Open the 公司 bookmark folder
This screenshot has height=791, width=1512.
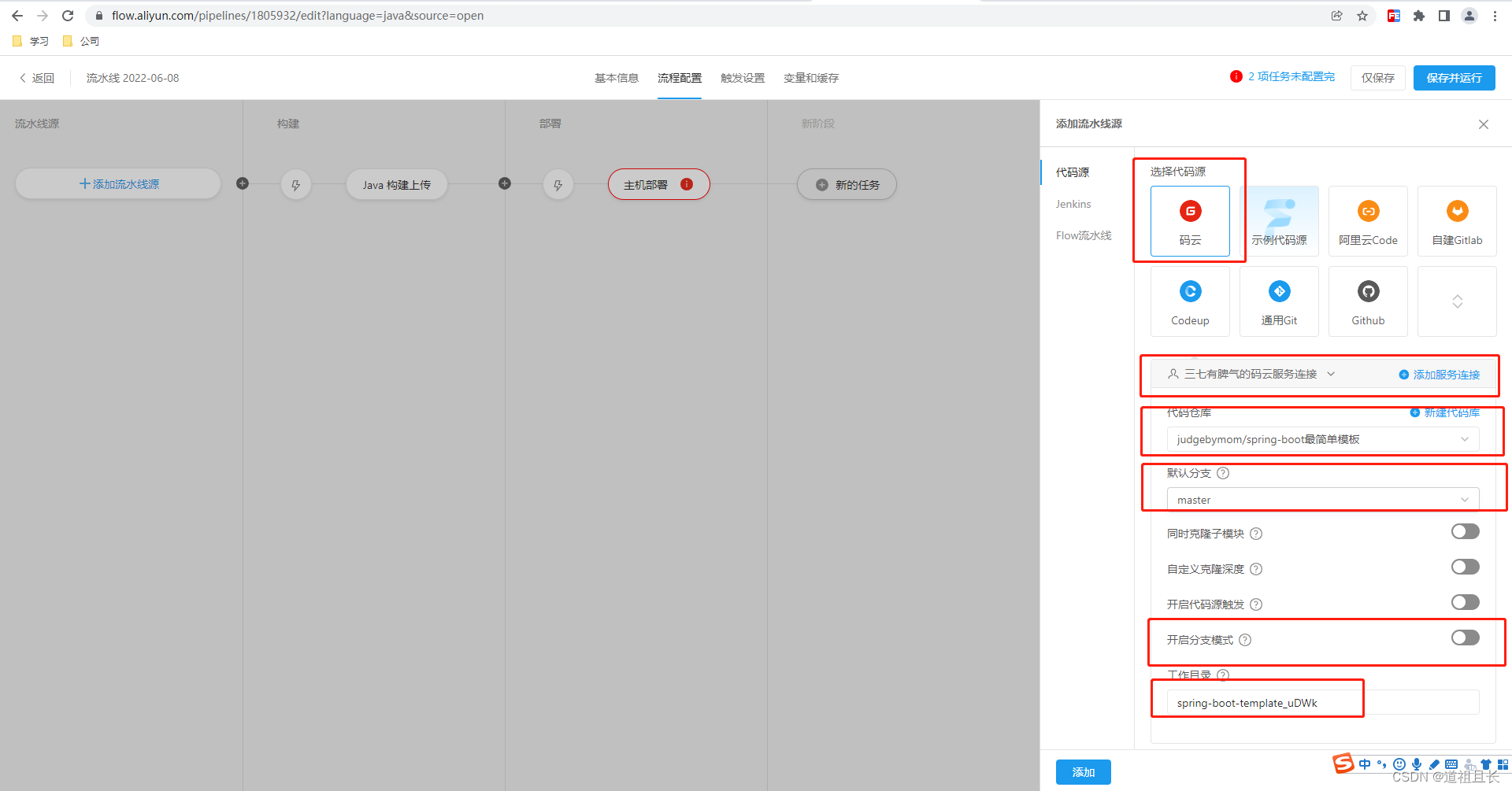(81, 41)
